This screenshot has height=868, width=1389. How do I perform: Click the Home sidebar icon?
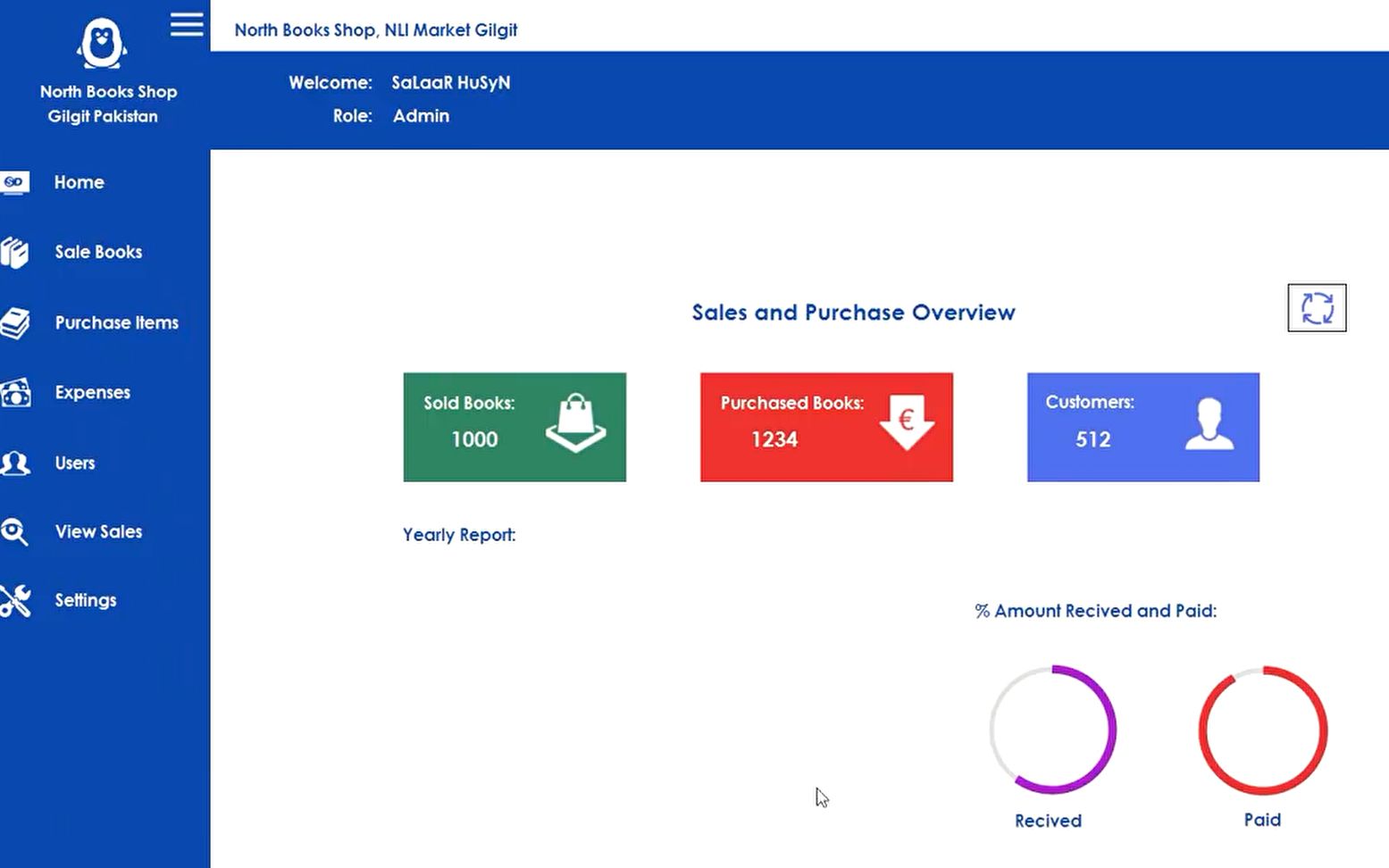coord(14,182)
